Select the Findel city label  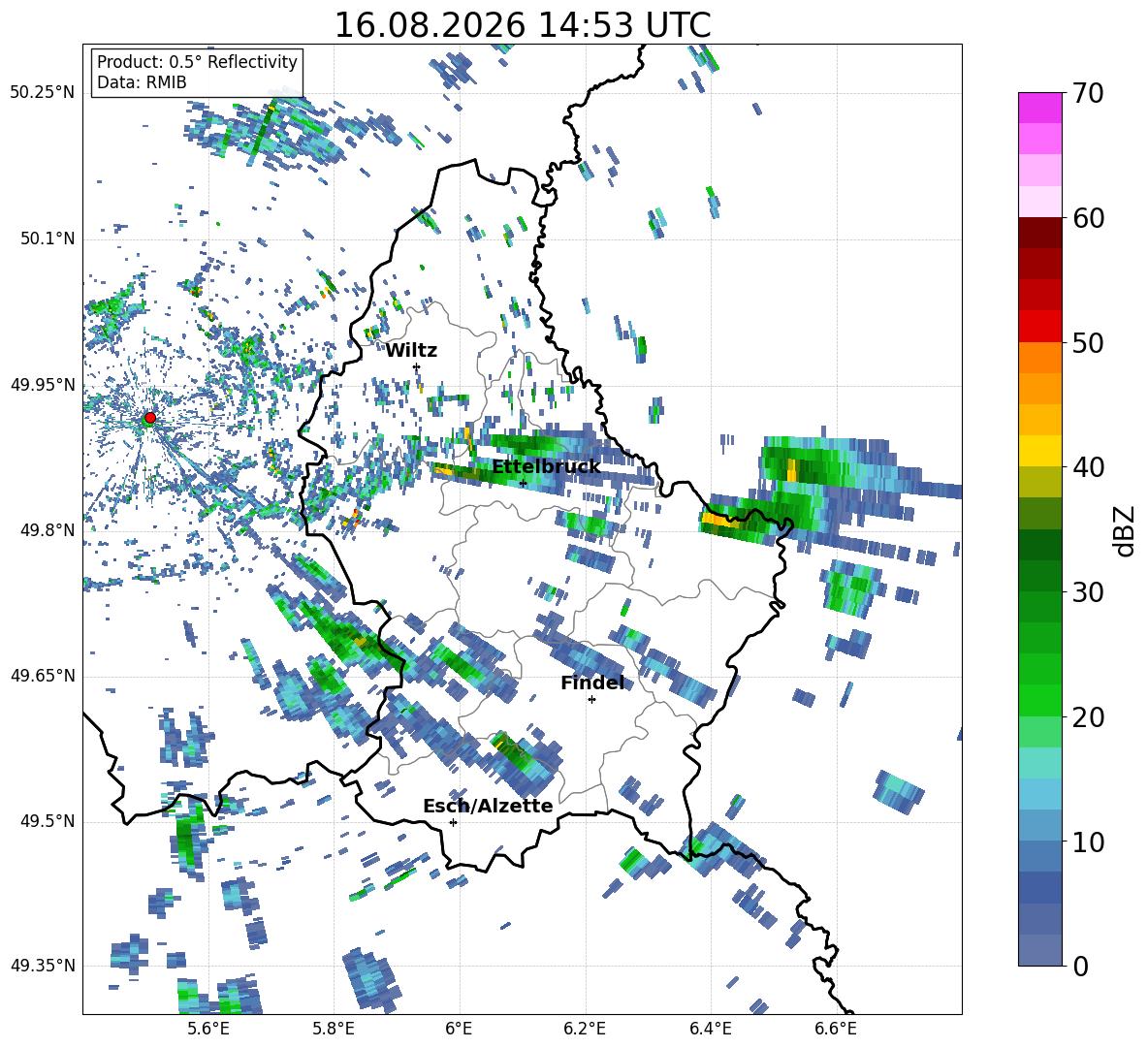click(592, 683)
